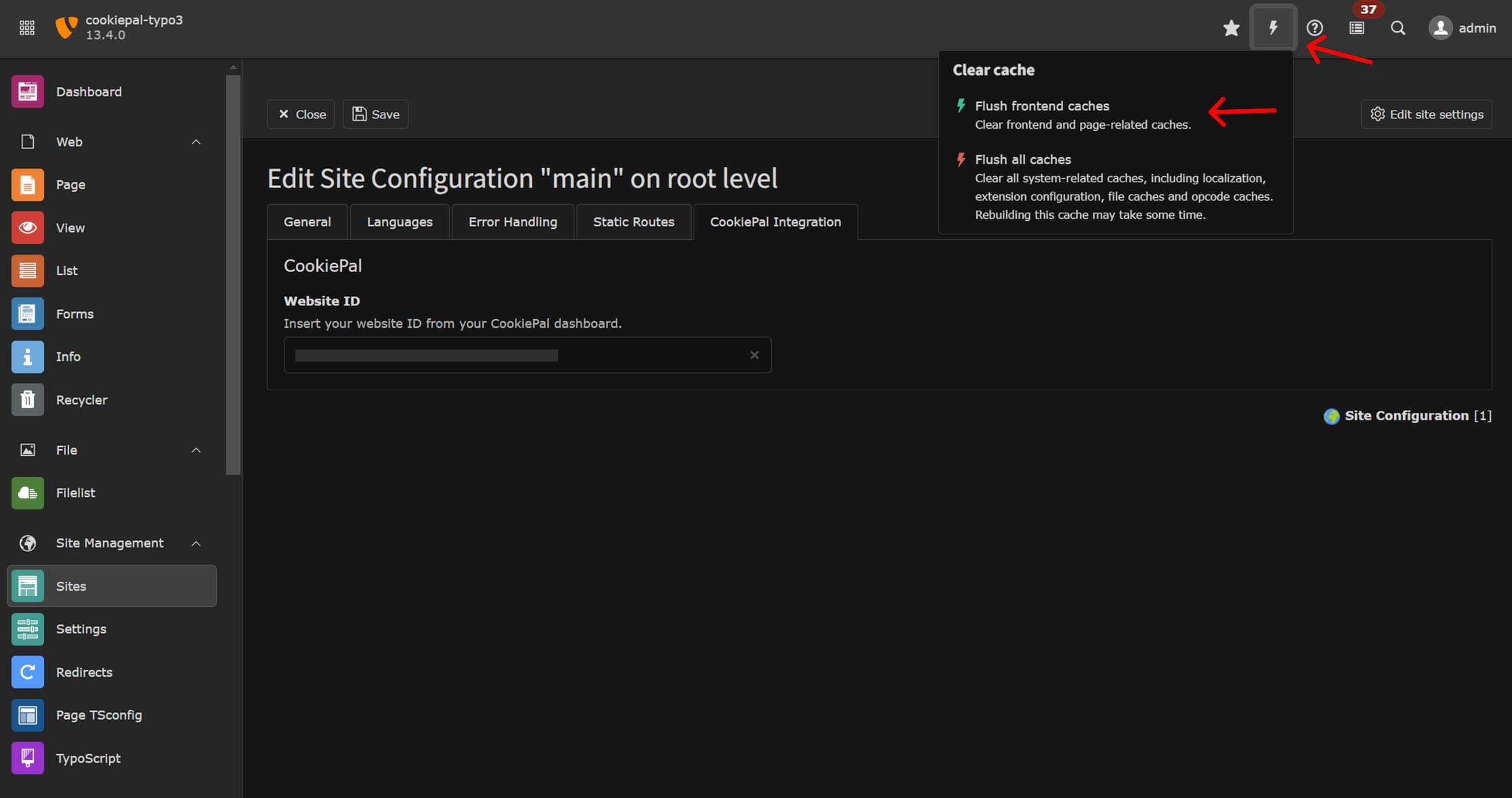Image resolution: width=1512 pixels, height=798 pixels.
Task: Open the Redirects module
Action: [84, 672]
